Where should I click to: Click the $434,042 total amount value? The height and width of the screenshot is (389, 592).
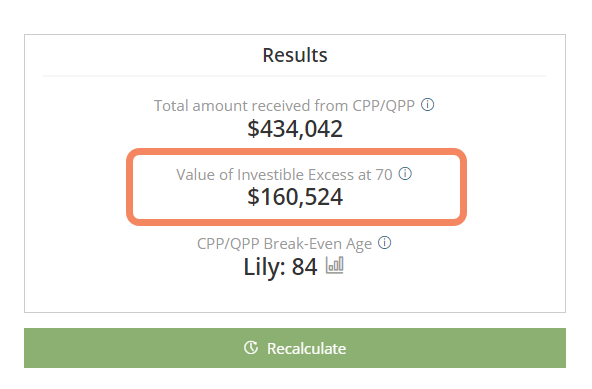coord(295,129)
